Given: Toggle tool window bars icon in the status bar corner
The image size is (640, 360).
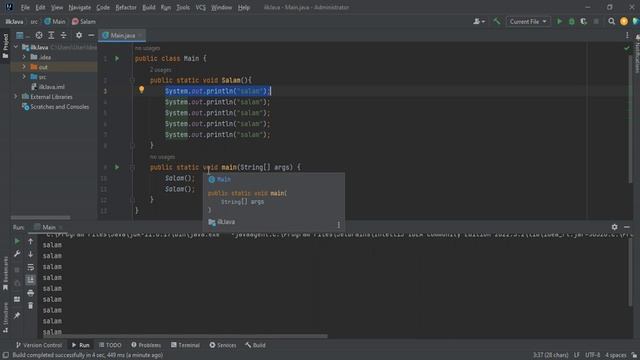Looking at the screenshot, I should click(x=5, y=355).
